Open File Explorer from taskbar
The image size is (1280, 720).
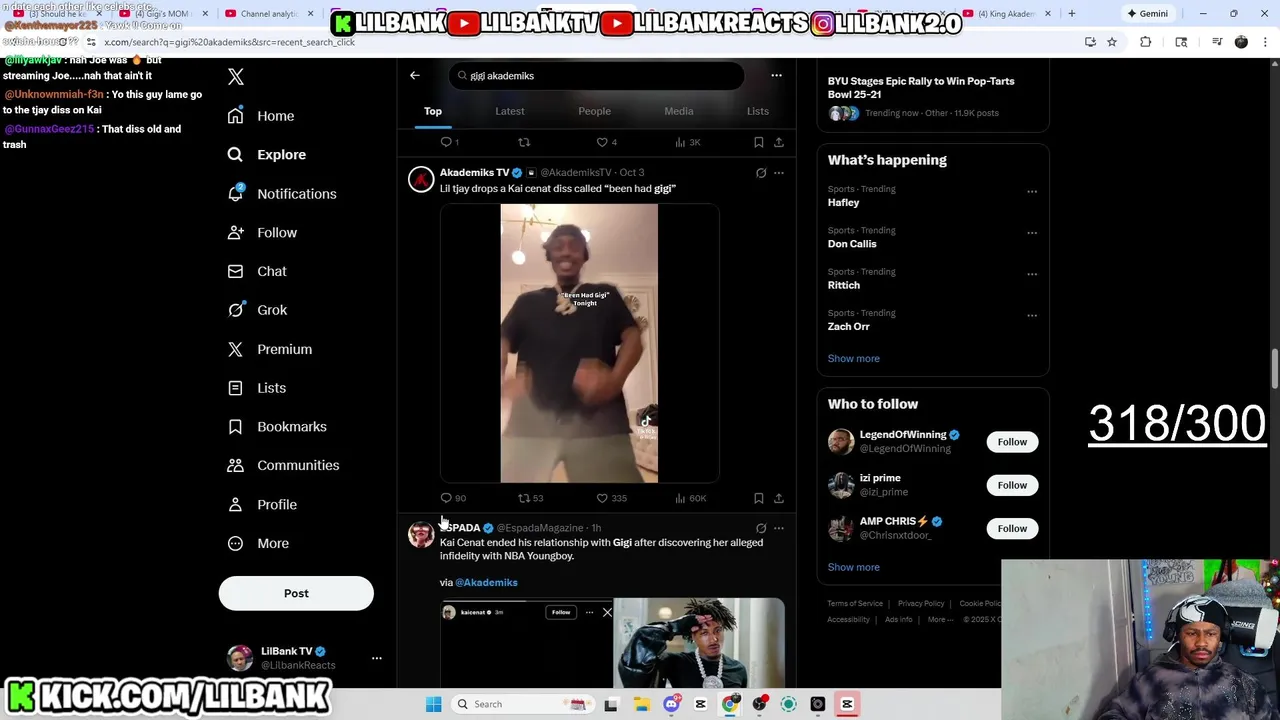pos(641,704)
